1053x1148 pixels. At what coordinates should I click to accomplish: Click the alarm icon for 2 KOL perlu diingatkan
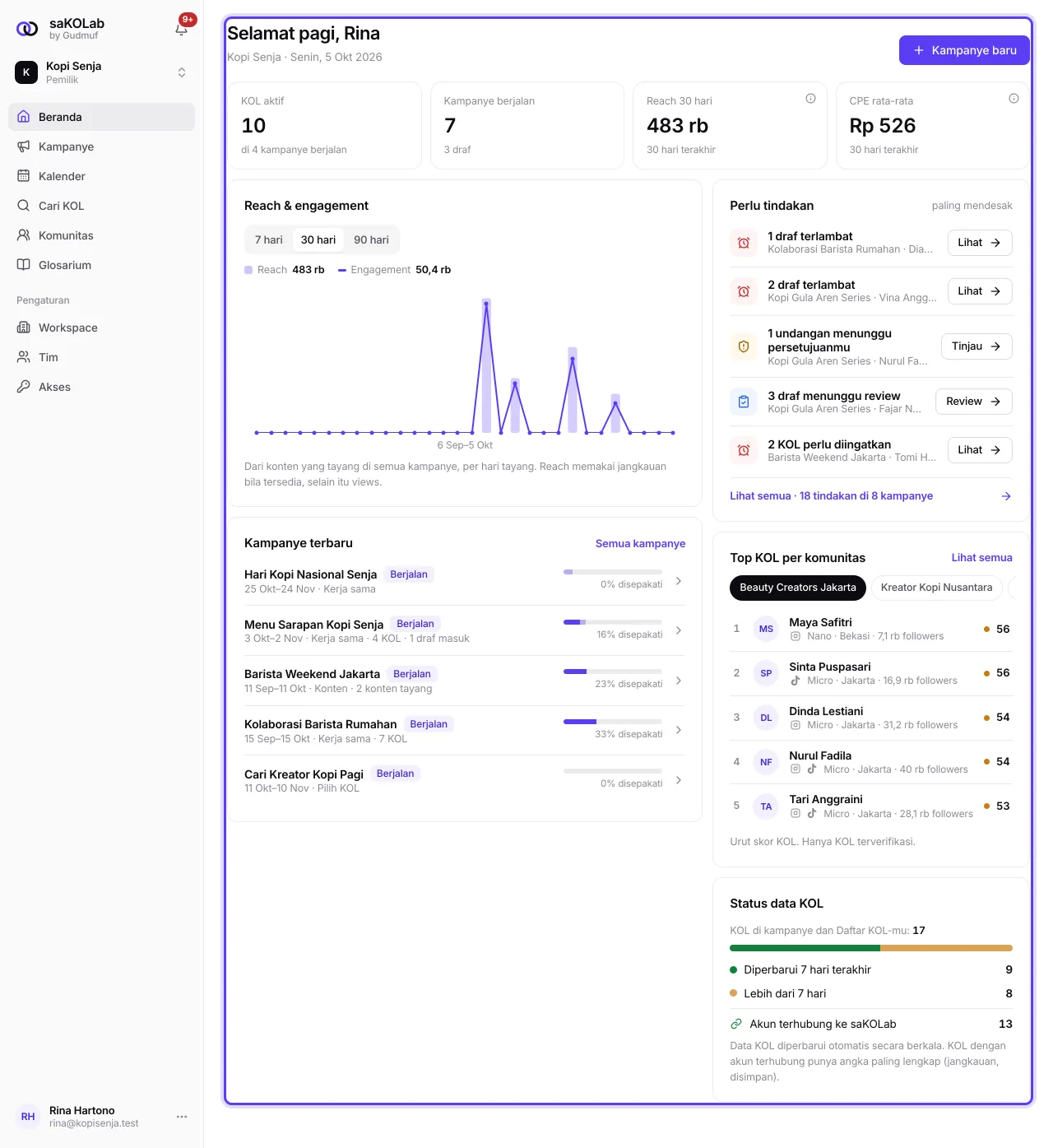coord(744,450)
